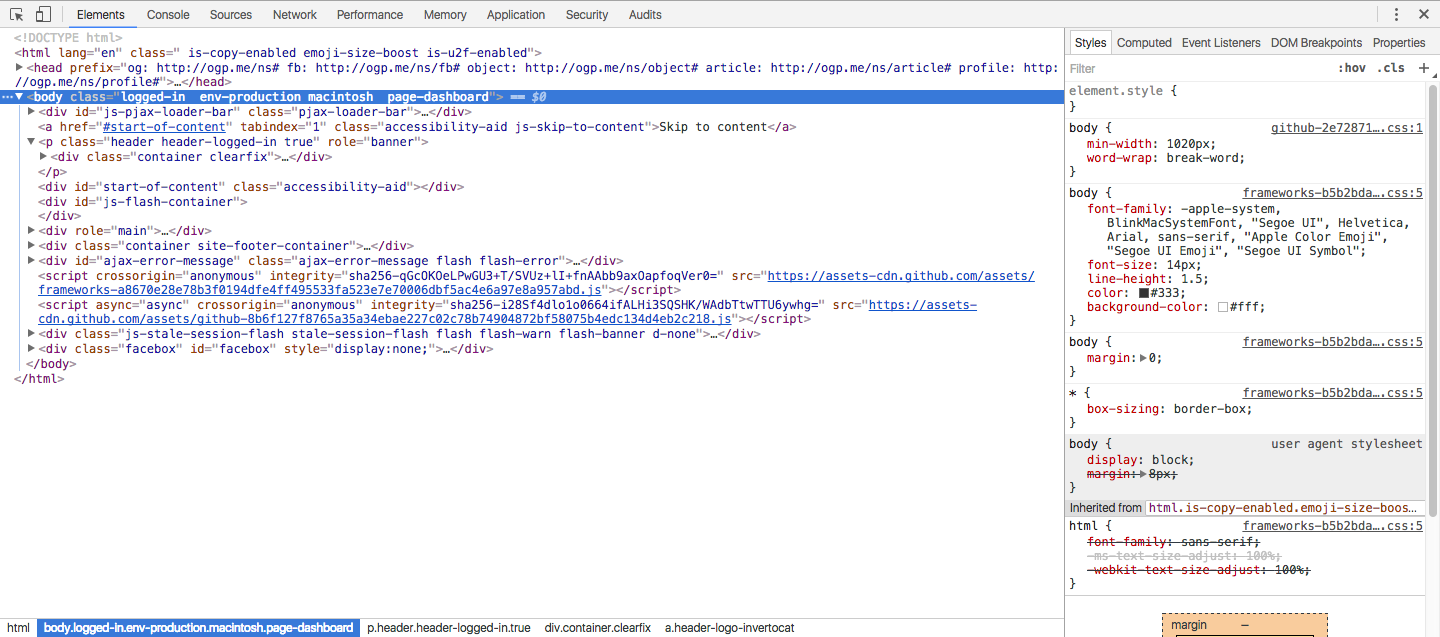Switch to the Console tab

tap(168, 14)
